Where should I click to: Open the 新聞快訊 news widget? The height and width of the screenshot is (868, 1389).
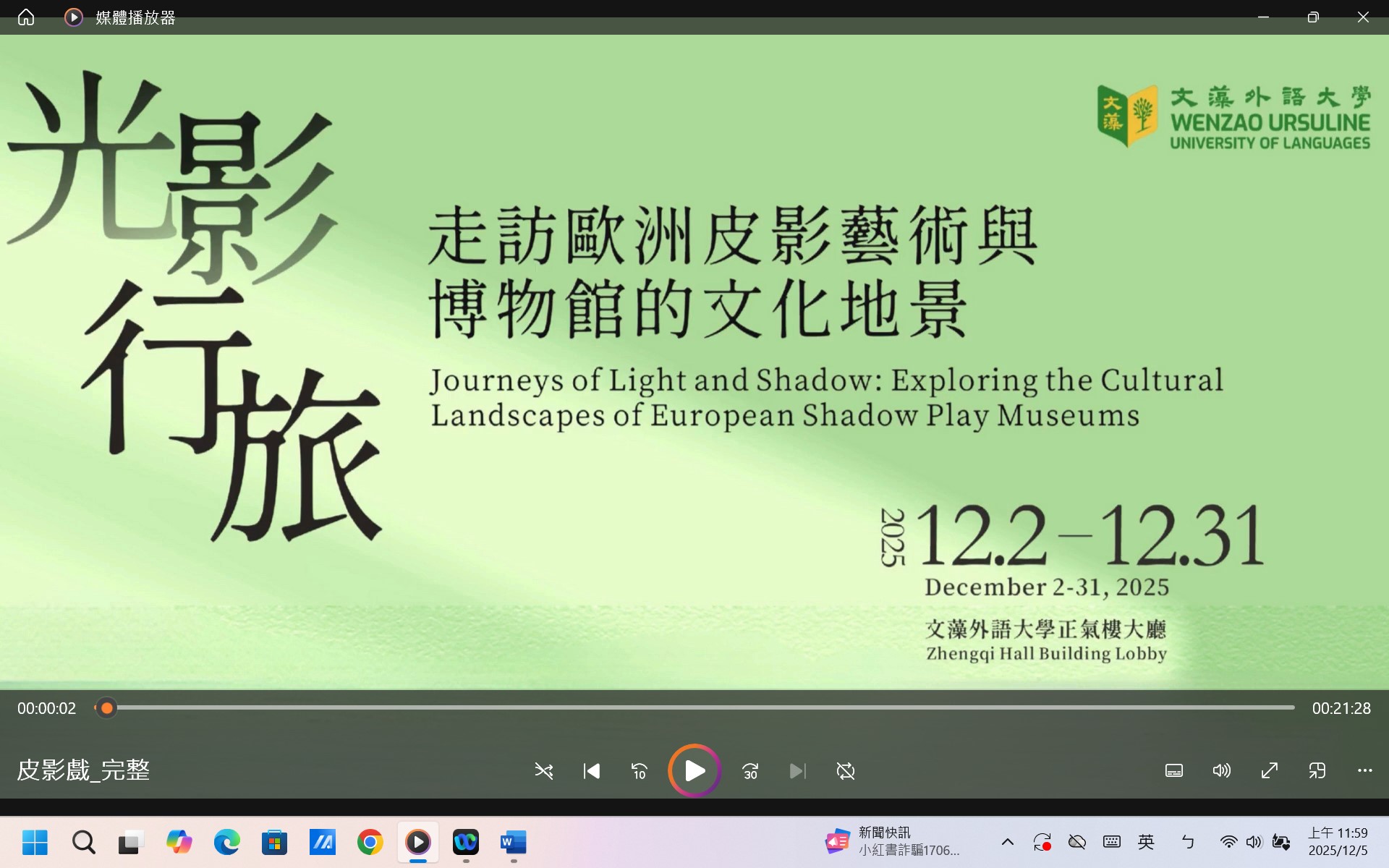point(893,841)
